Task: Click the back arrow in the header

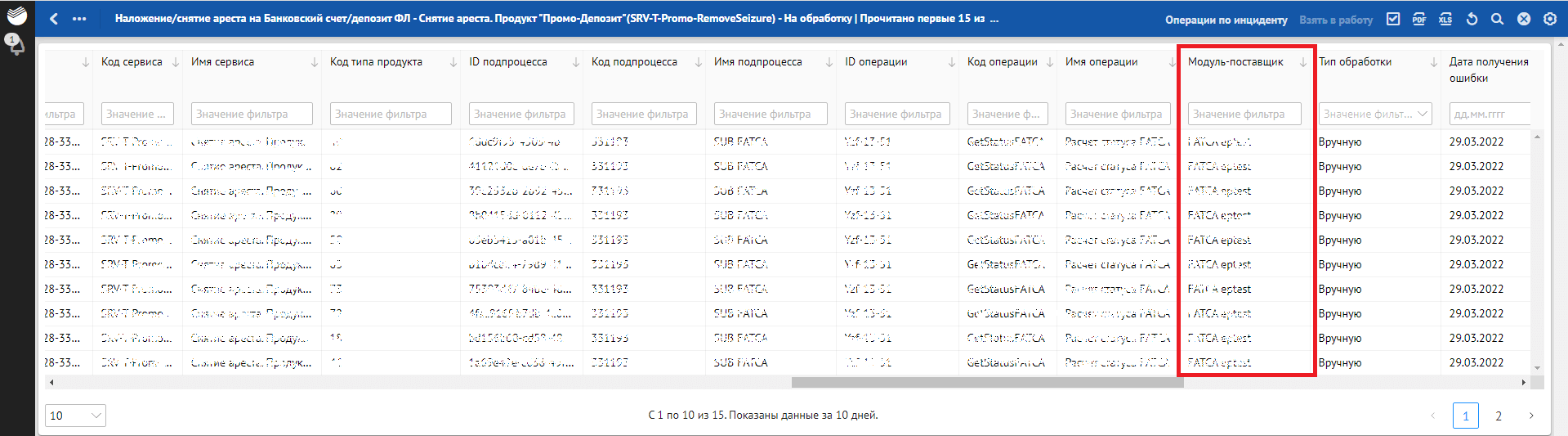Action: point(54,19)
